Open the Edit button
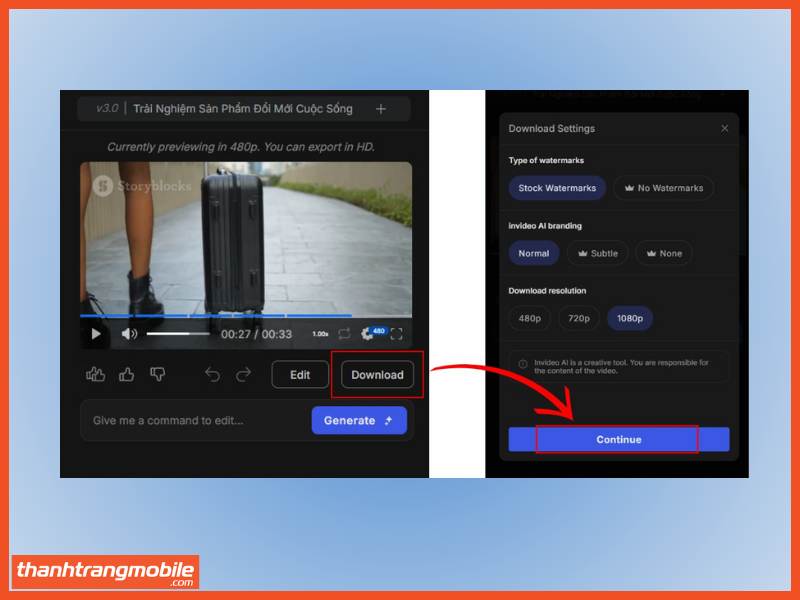800x600 pixels. [300, 374]
